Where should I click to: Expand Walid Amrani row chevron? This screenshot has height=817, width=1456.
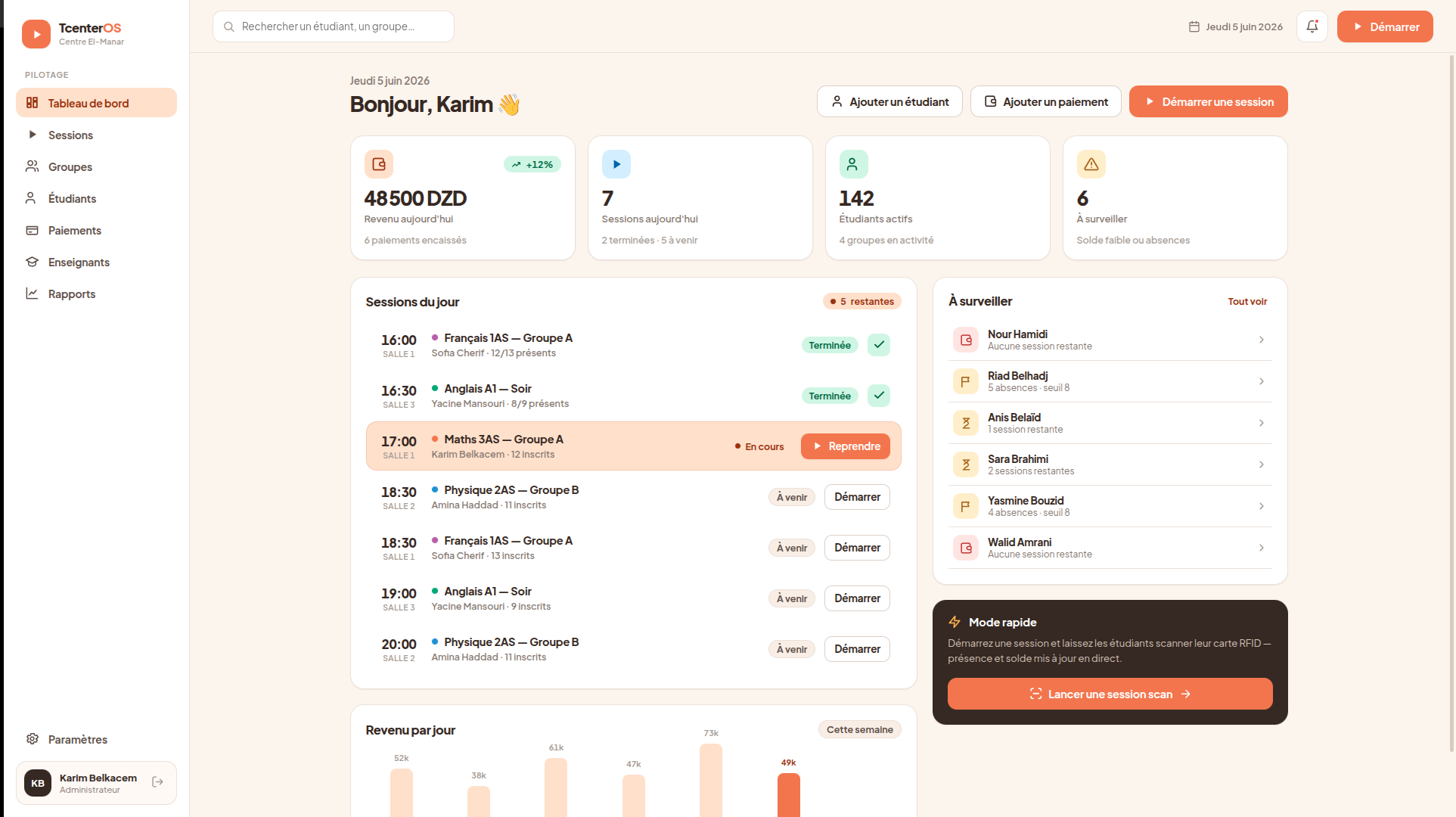click(x=1262, y=548)
